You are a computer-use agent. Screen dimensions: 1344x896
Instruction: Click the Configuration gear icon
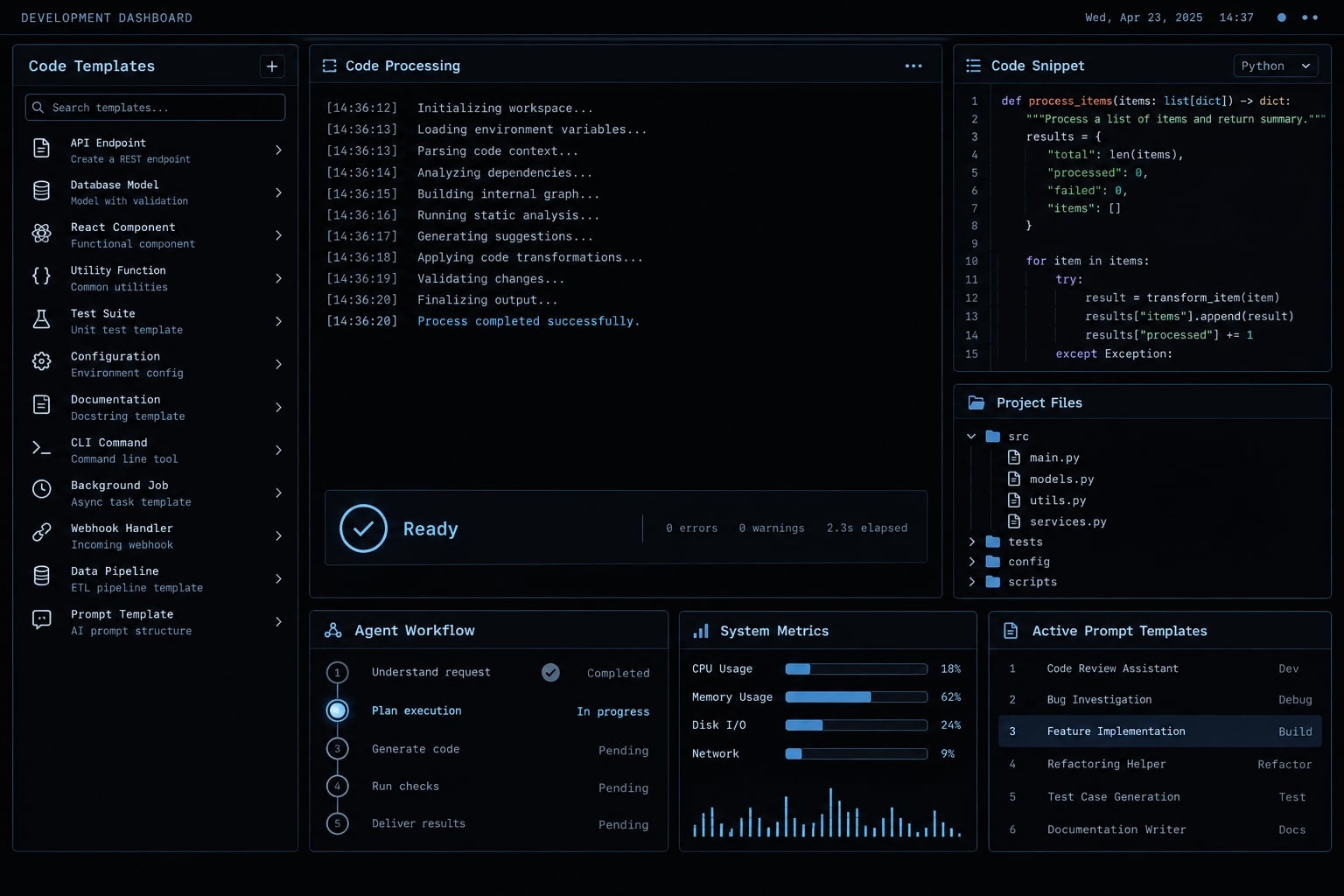pyautogui.click(x=41, y=361)
